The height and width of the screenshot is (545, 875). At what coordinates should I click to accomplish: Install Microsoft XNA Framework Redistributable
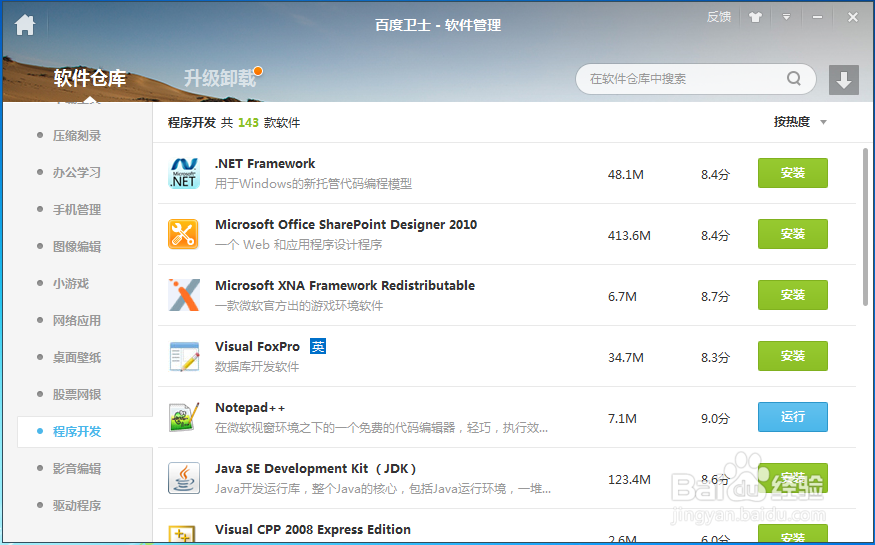(792, 295)
